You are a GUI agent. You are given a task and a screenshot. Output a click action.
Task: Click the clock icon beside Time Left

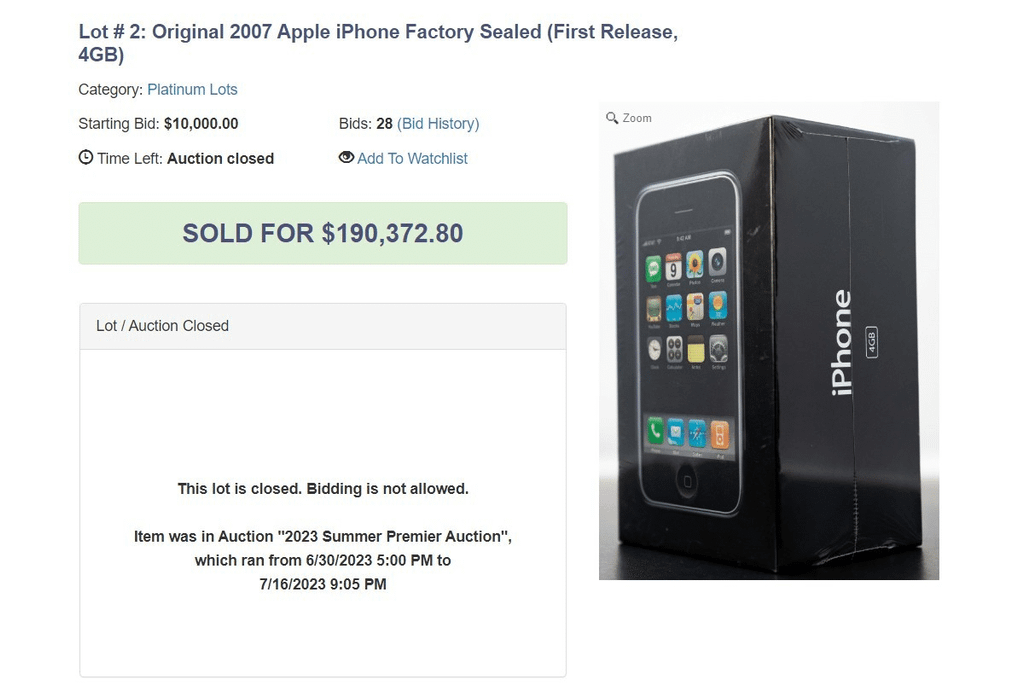point(85,157)
